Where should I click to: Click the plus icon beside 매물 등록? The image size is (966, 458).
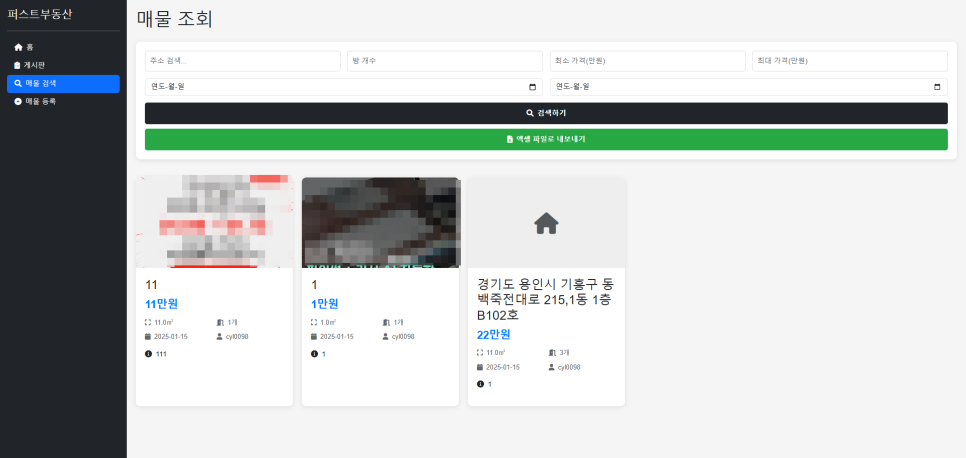tap(18, 101)
